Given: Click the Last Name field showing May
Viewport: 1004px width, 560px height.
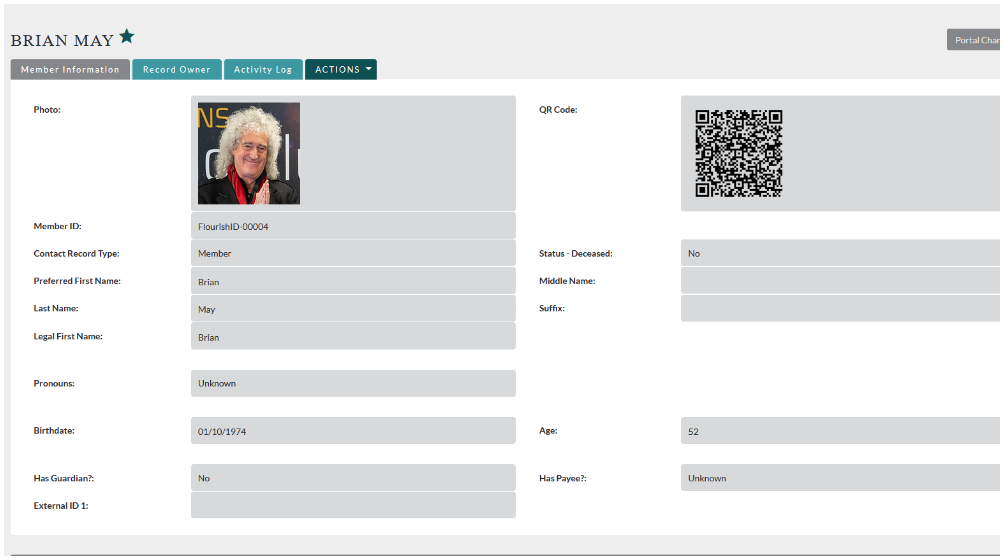Looking at the screenshot, I should tap(353, 309).
